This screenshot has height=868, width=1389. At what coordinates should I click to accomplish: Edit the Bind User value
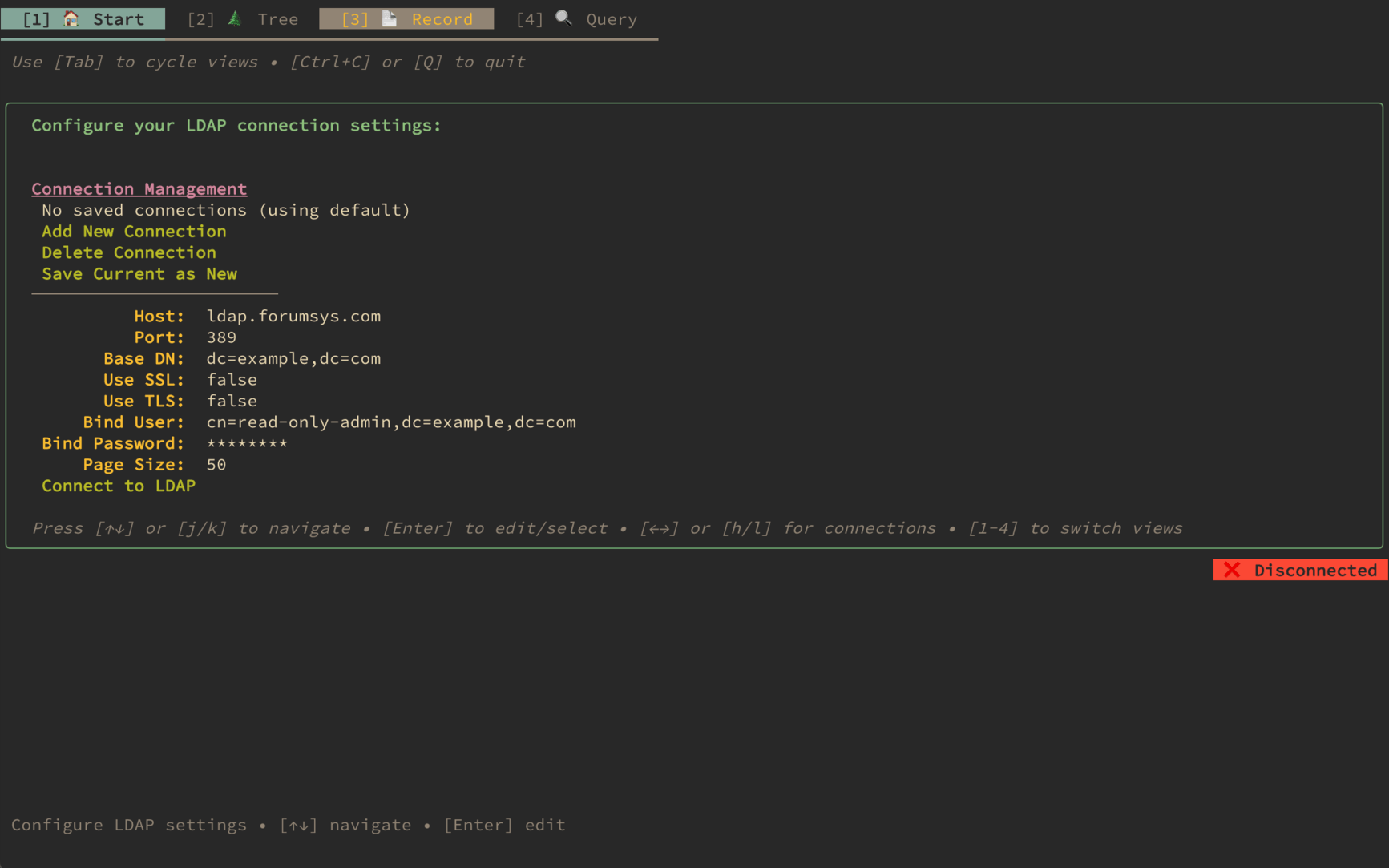pyautogui.click(x=391, y=422)
